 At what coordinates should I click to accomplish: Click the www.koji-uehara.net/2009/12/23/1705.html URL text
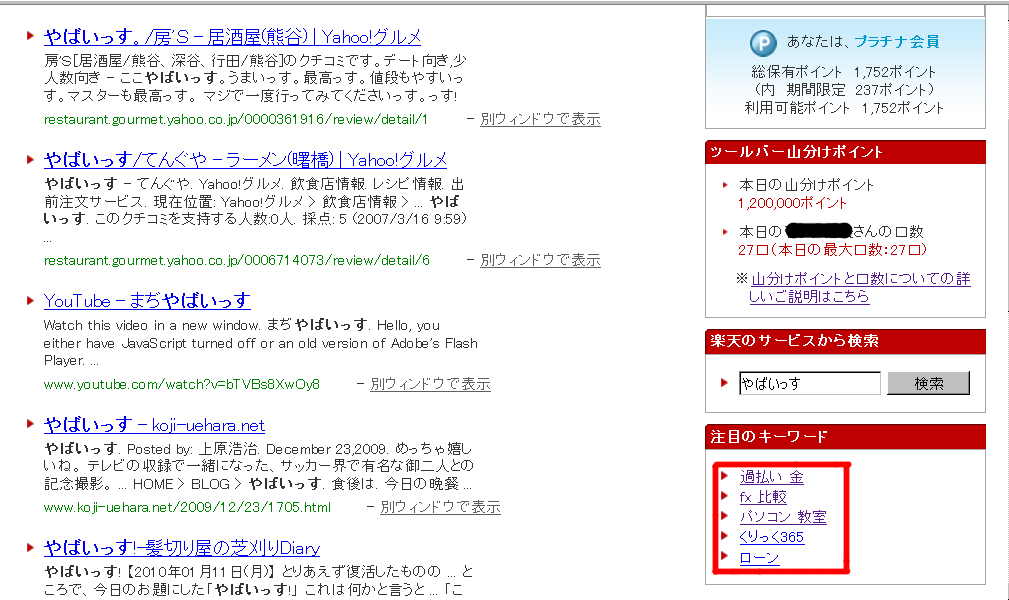click(187, 508)
